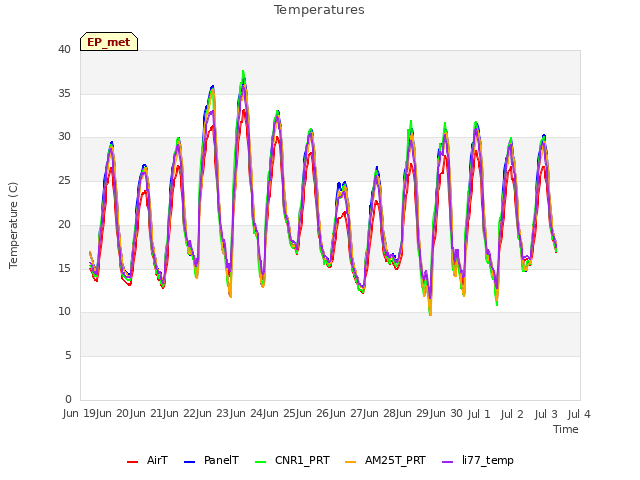This screenshot has width=640, height=480.
Task: Click the Jul 1 x-axis tick label
Action: click(x=479, y=414)
